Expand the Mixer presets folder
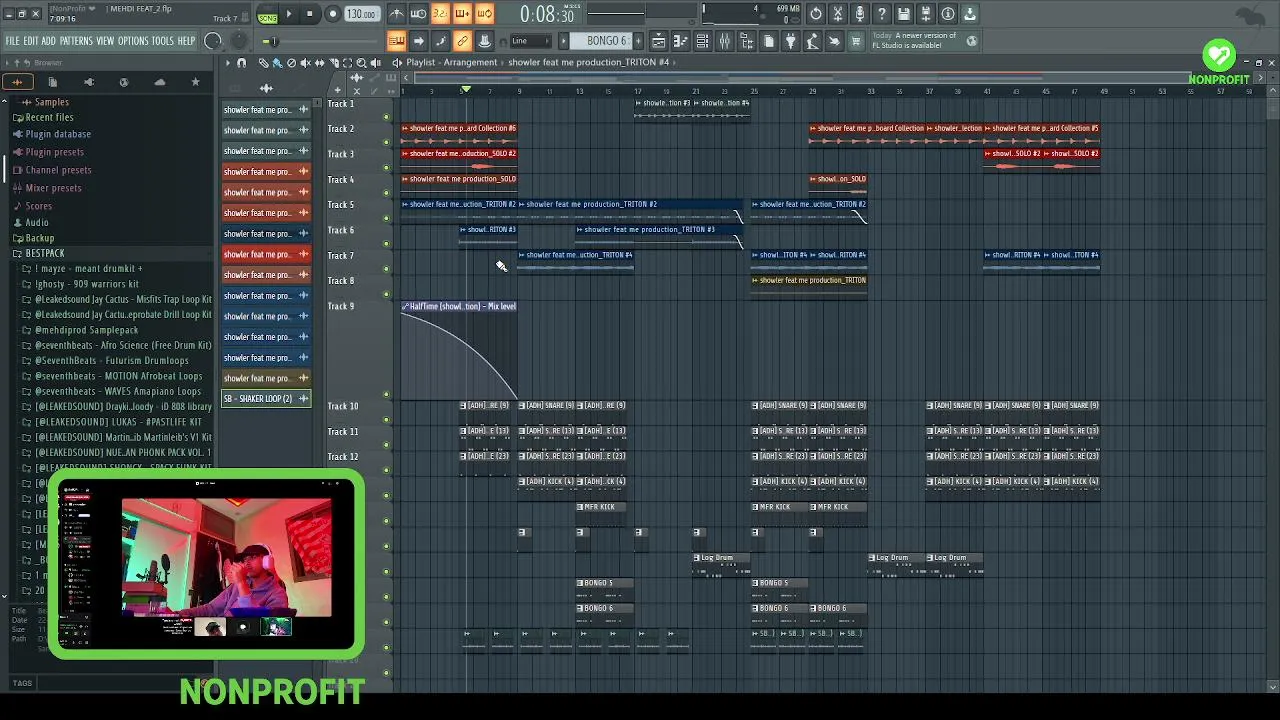The width and height of the screenshot is (1280, 720). pyautogui.click(x=53, y=188)
